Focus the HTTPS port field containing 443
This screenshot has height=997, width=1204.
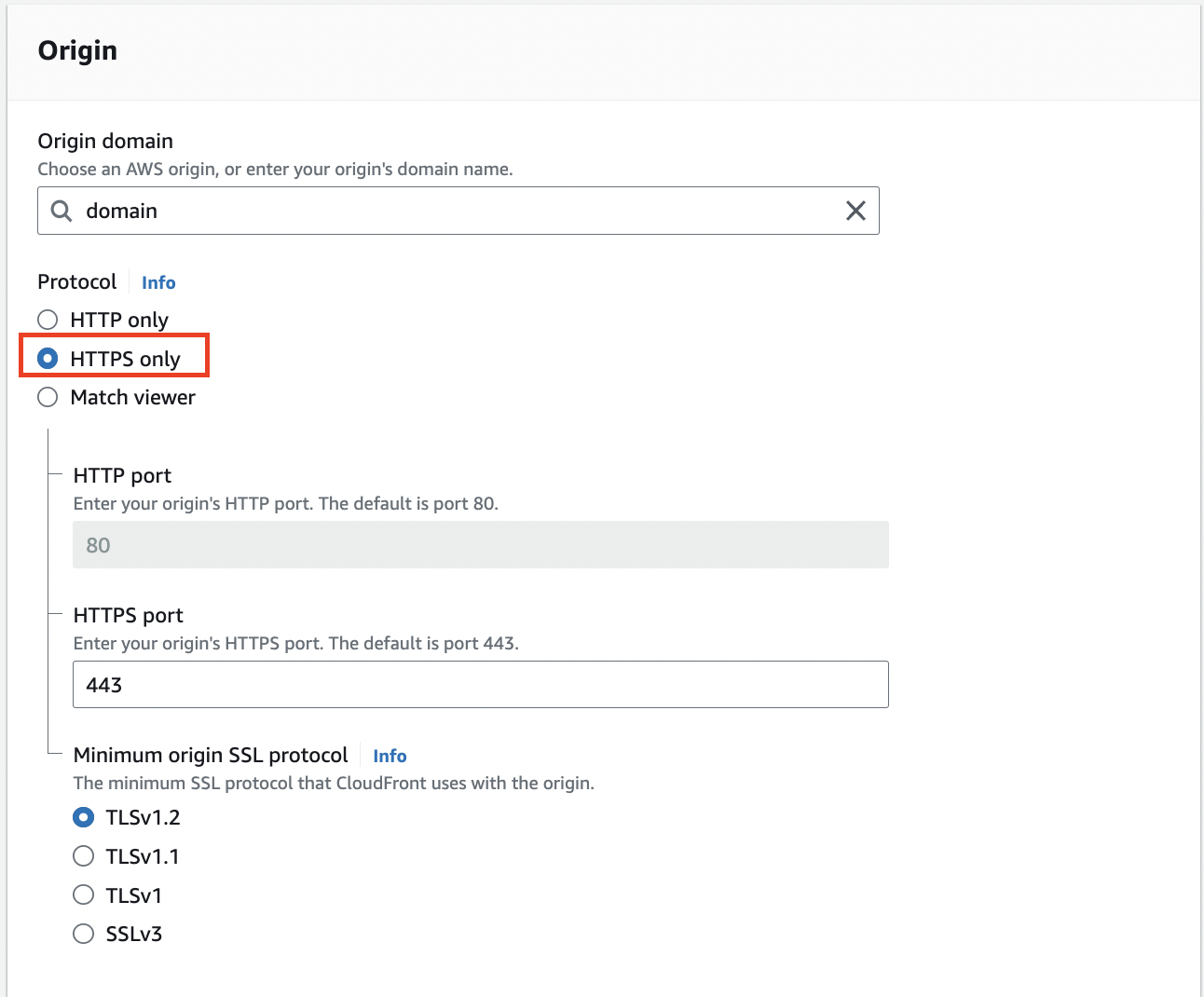click(480, 685)
